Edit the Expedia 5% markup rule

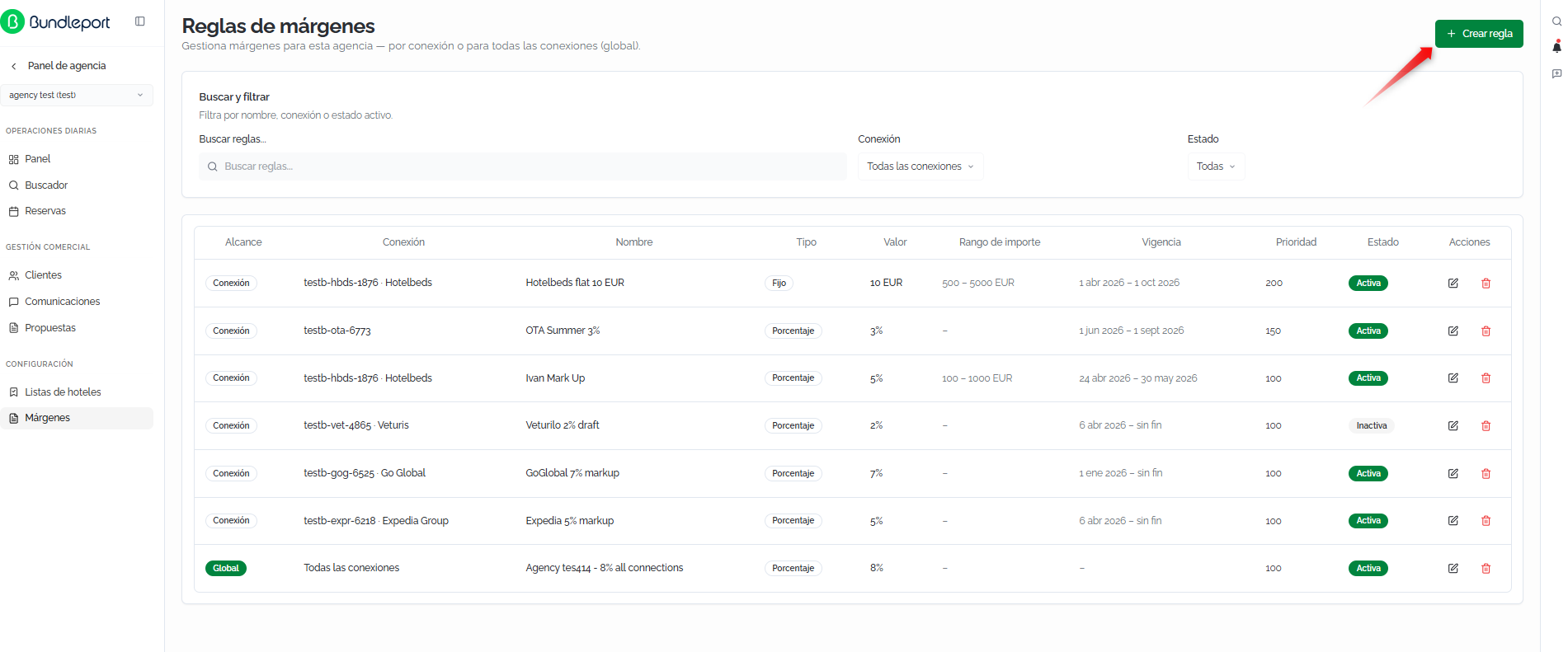[1453, 521]
